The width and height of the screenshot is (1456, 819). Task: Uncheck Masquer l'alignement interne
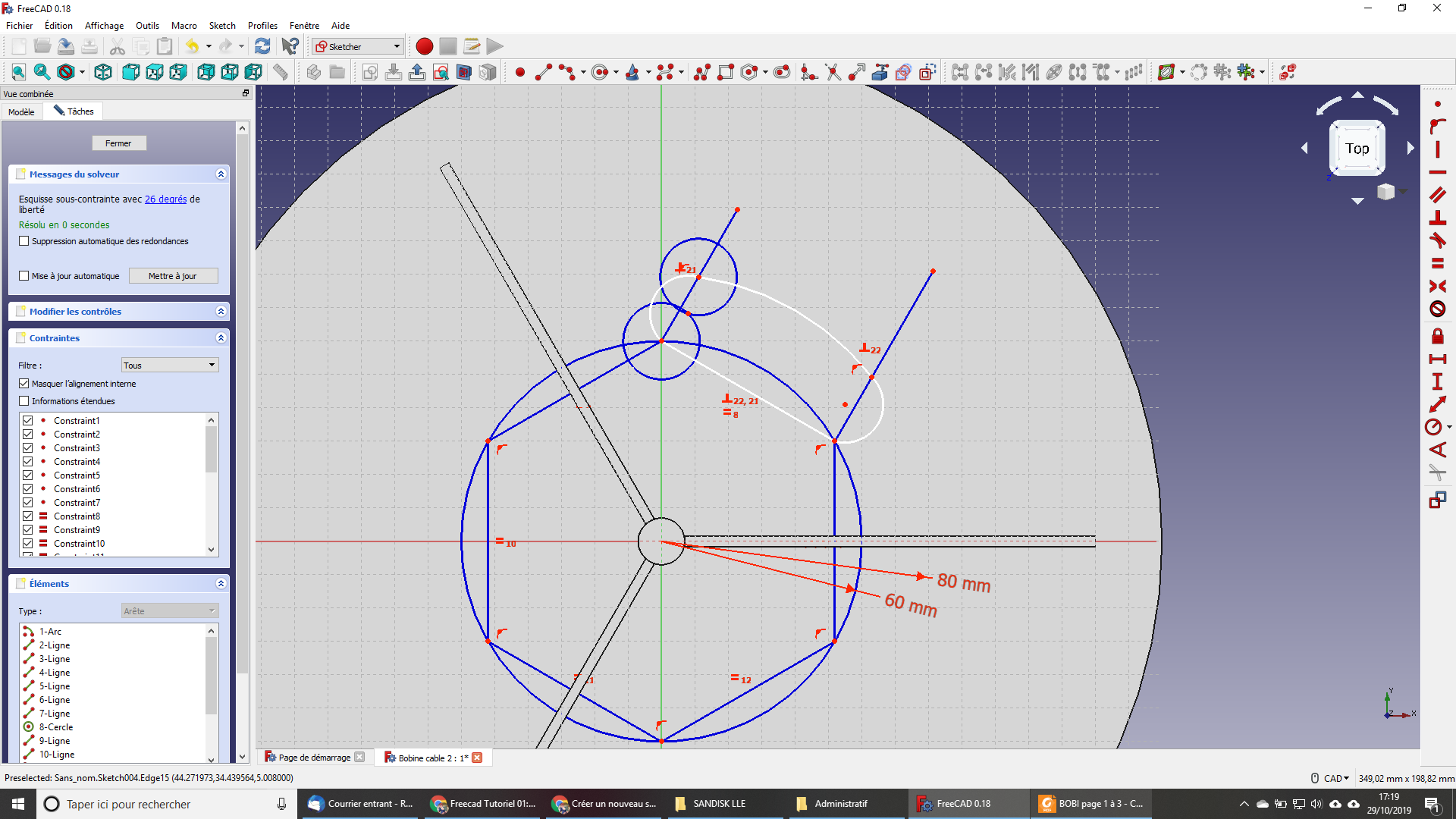click(24, 384)
